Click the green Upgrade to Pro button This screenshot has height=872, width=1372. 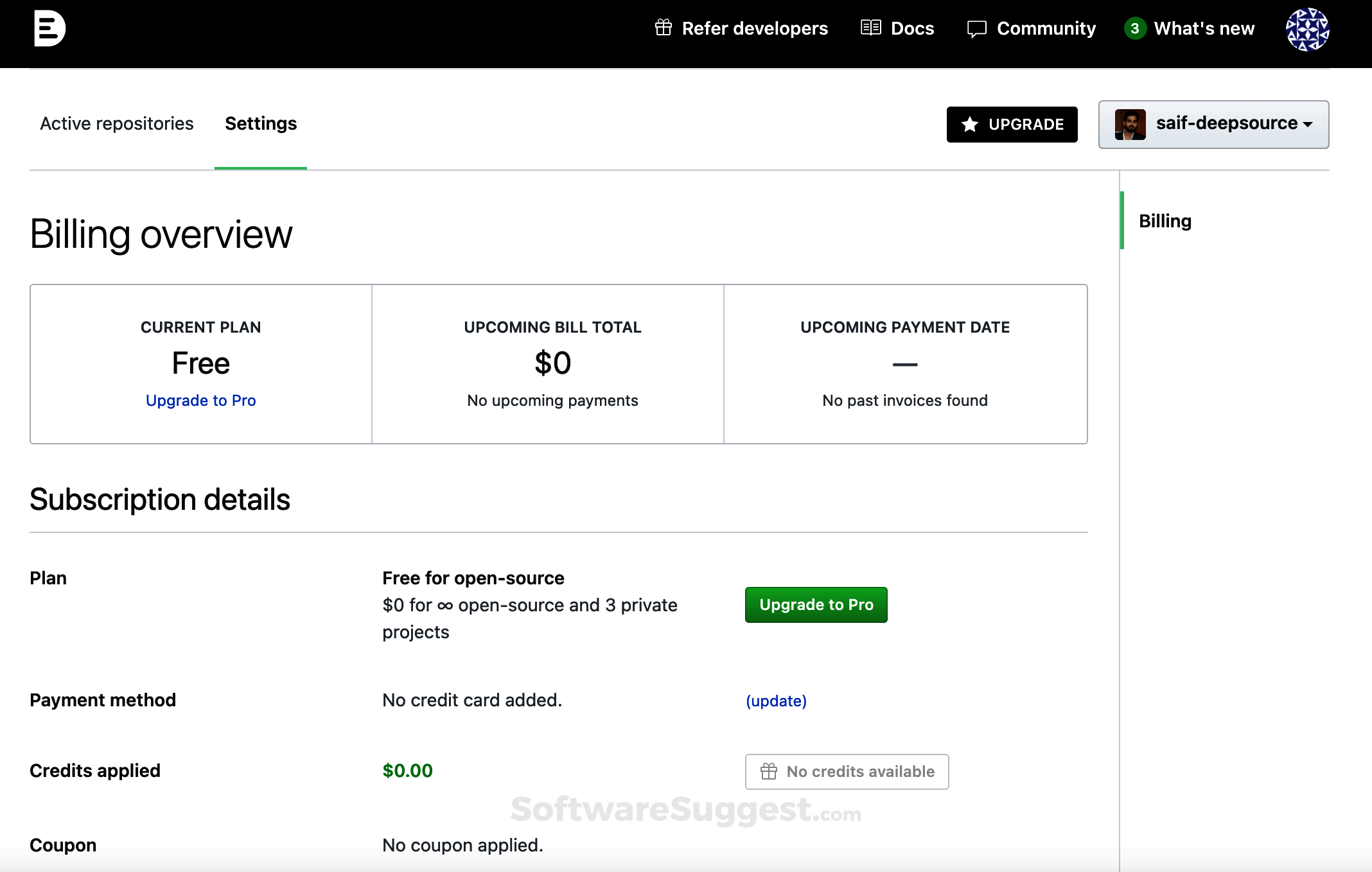816,604
